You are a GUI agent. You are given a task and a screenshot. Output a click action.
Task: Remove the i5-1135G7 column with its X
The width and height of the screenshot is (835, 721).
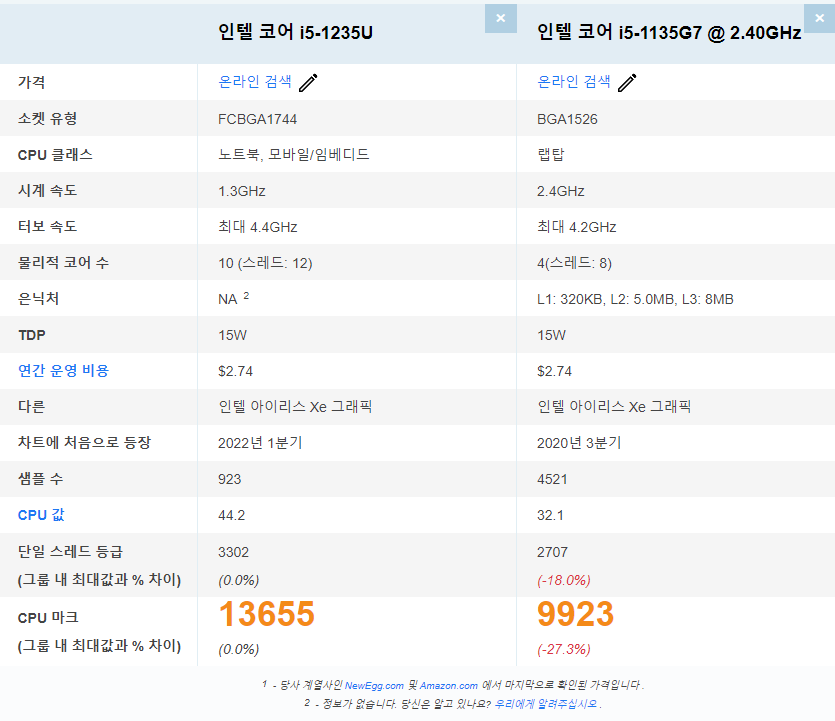[820, 19]
